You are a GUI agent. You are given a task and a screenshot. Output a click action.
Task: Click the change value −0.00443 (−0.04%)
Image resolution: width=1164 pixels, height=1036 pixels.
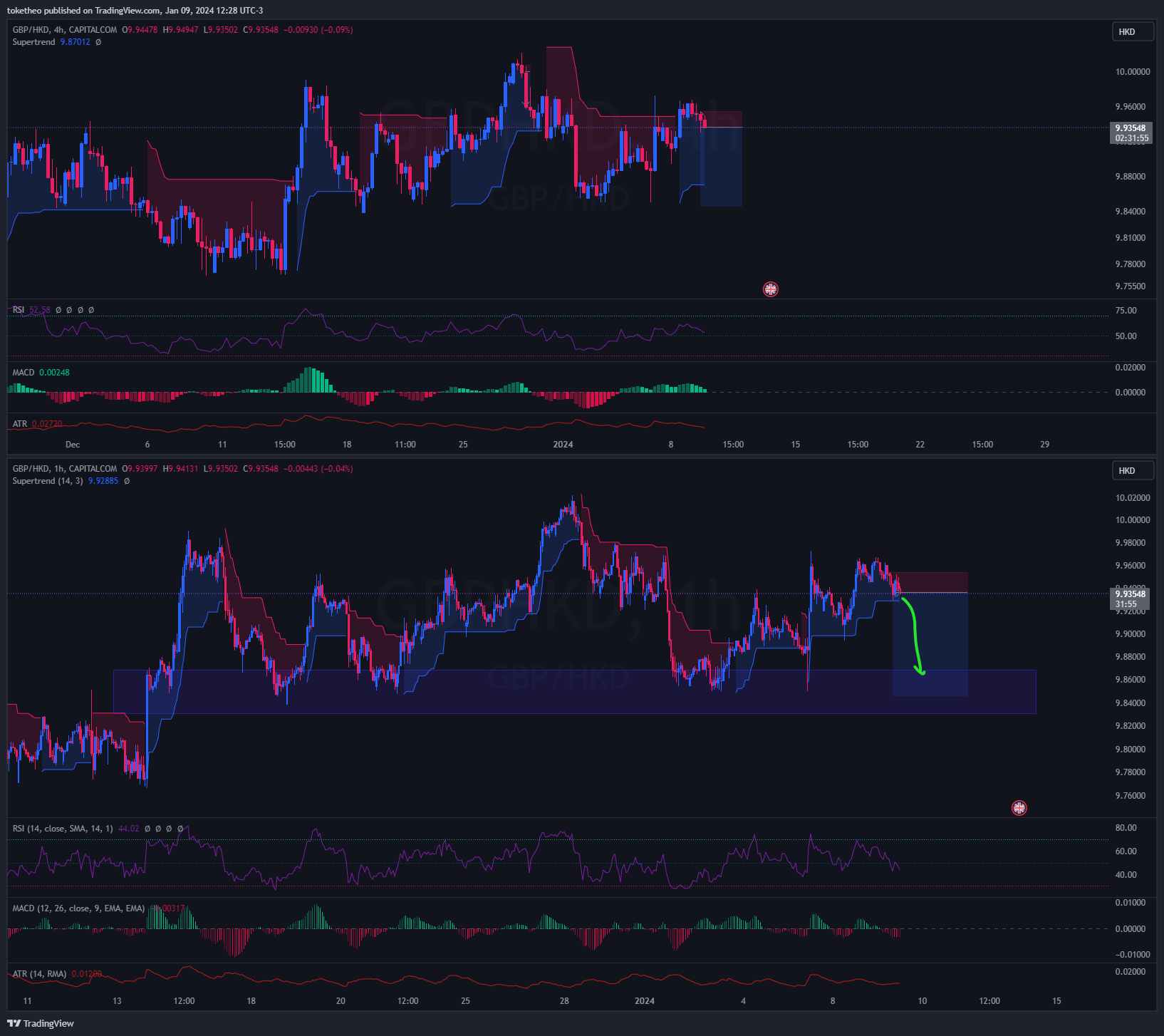click(x=318, y=469)
